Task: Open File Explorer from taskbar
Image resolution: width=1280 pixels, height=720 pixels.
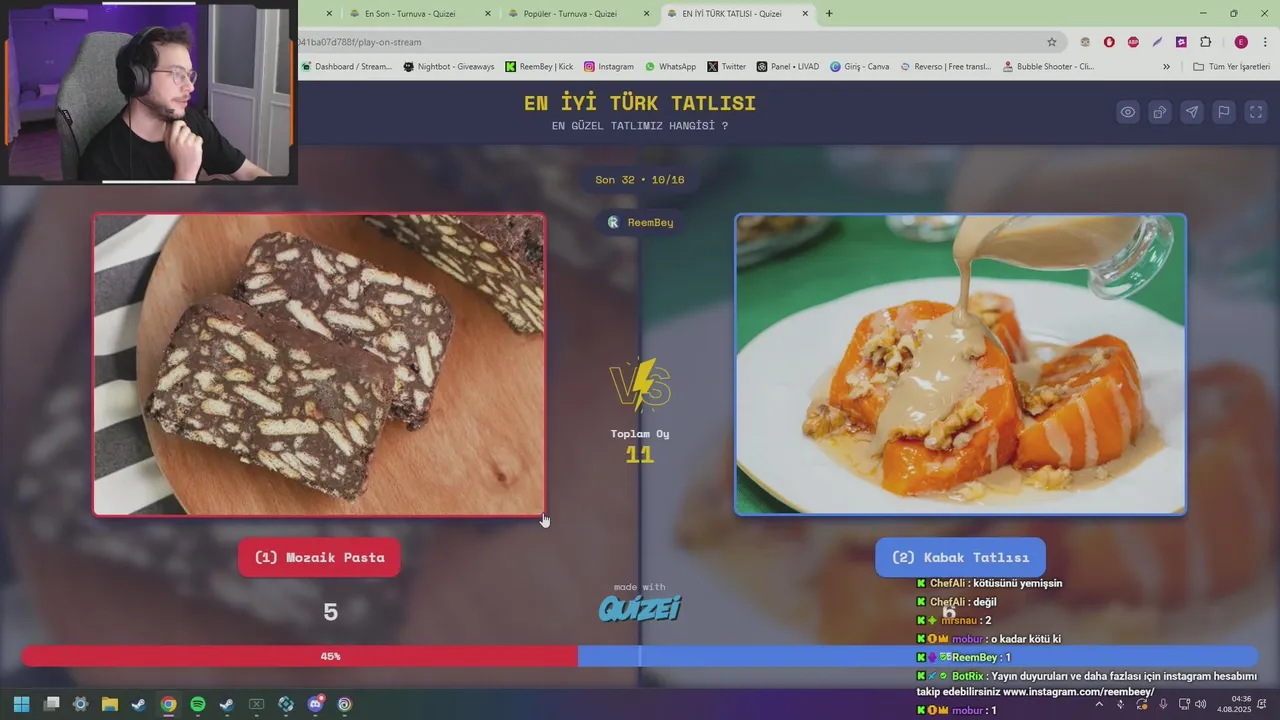Action: tap(110, 704)
